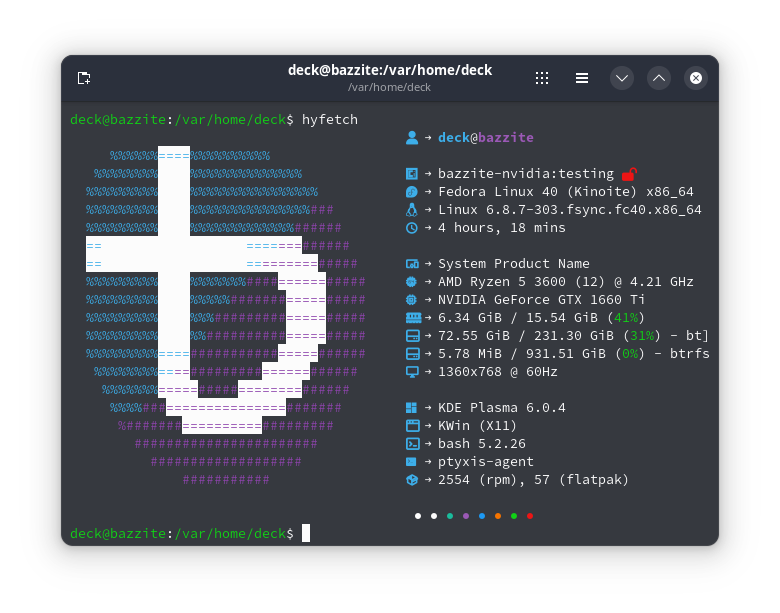Click the bazzite-nvidia:testing image name
Screen dimensions: 780x613
(525, 174)
